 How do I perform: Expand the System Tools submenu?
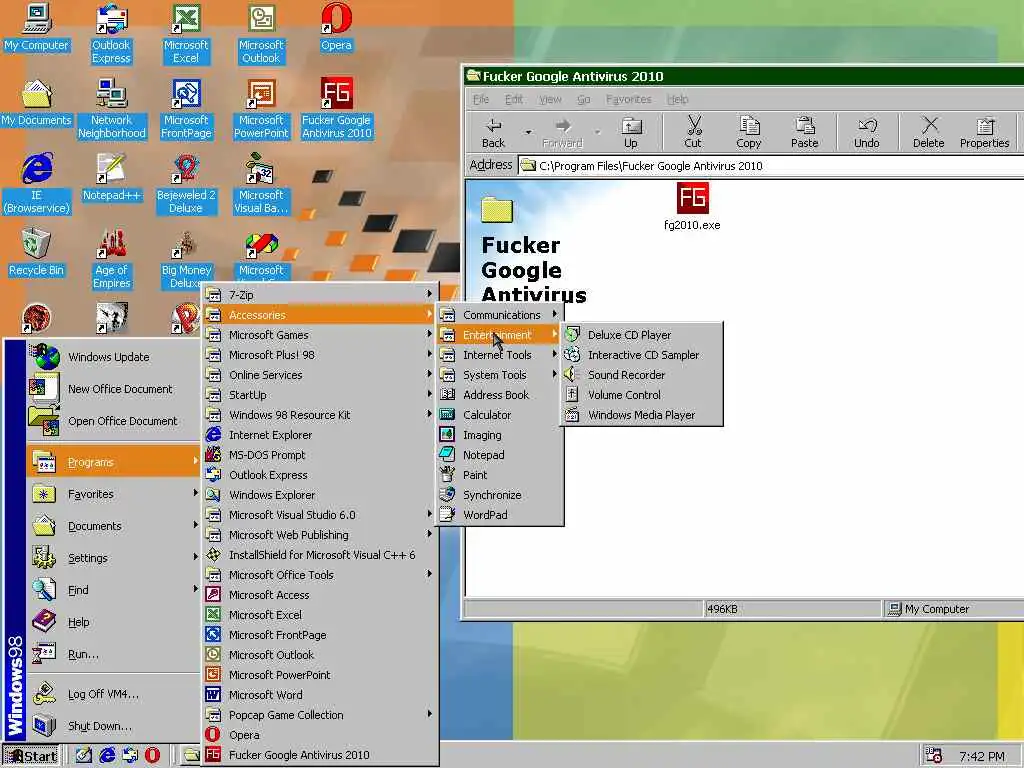coord(499,375)
